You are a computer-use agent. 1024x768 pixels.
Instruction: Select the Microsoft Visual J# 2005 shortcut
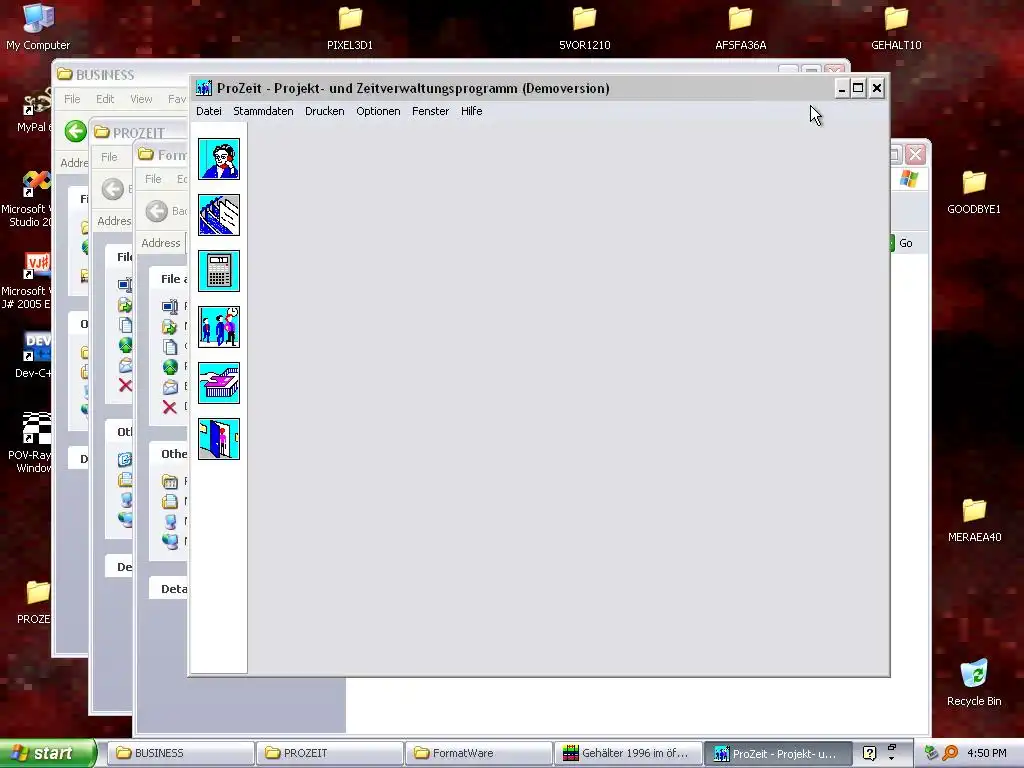tap(27, 281)
